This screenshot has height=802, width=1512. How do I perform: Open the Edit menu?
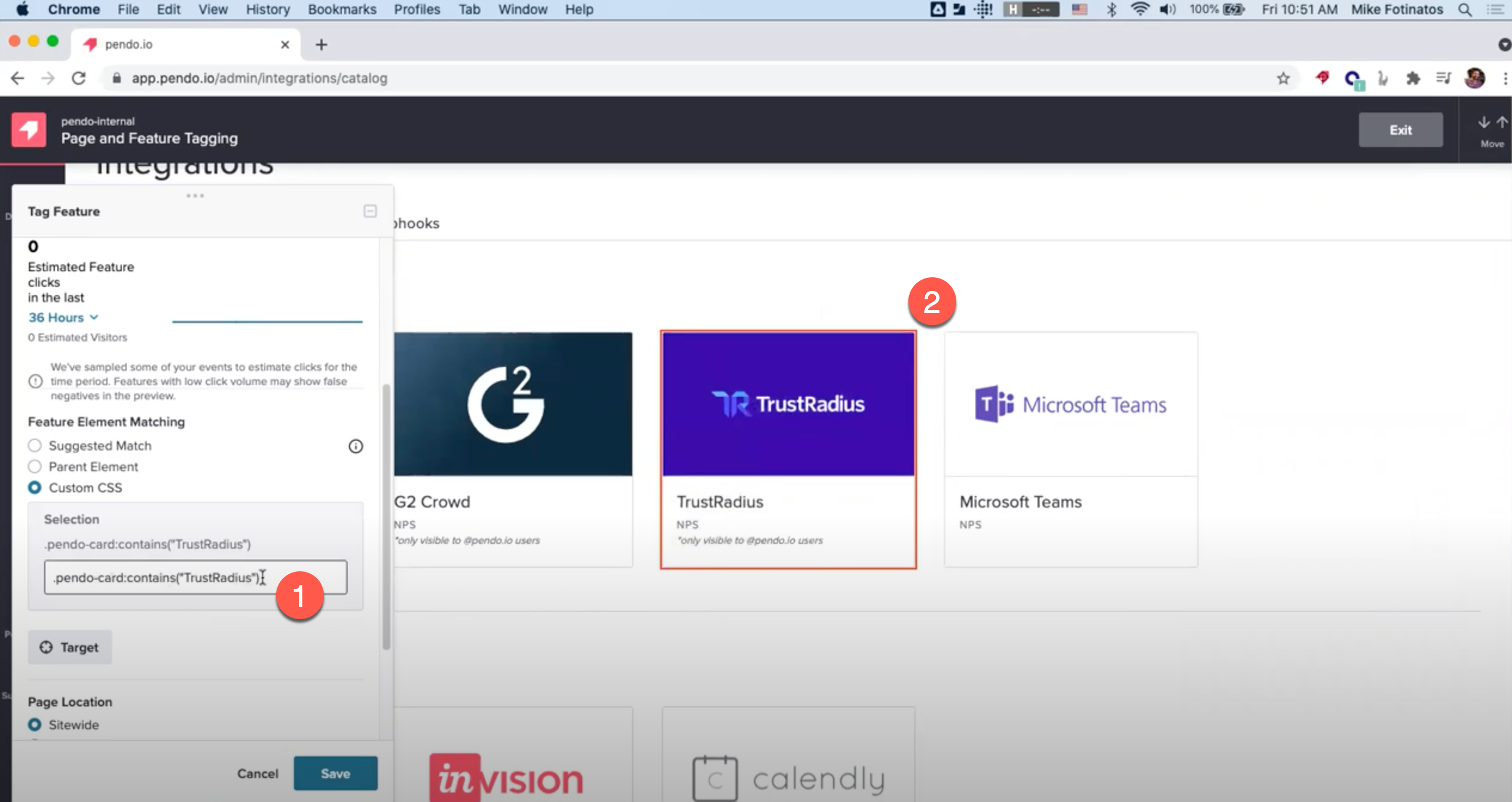[169, 10]
